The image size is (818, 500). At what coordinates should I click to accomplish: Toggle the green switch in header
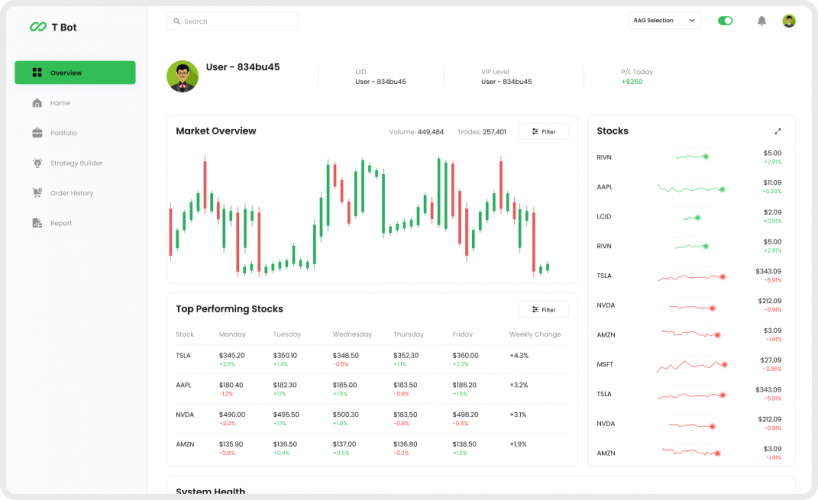coord(725,20)
